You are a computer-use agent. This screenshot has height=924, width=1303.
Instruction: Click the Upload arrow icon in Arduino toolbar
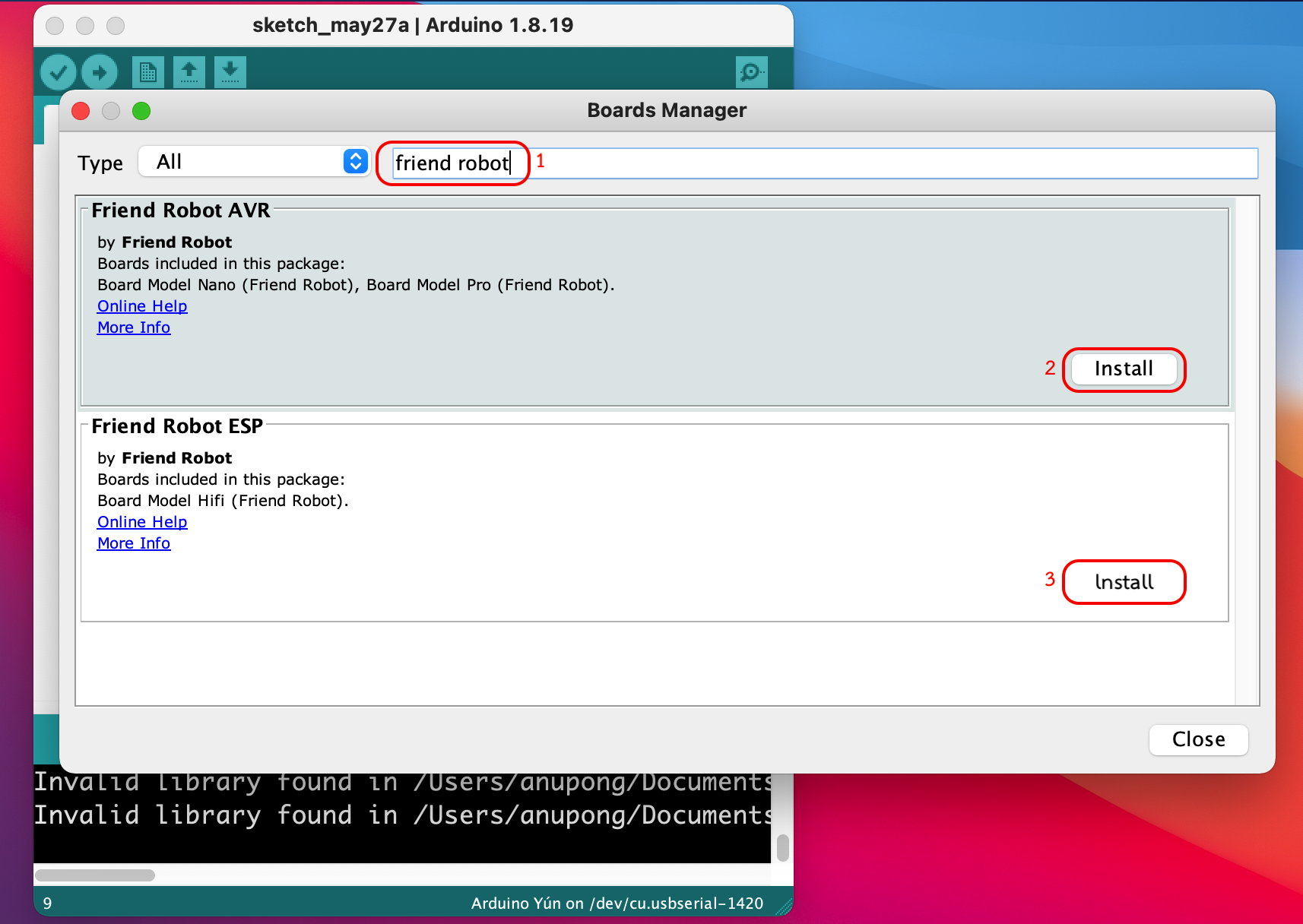click(100, 73)
